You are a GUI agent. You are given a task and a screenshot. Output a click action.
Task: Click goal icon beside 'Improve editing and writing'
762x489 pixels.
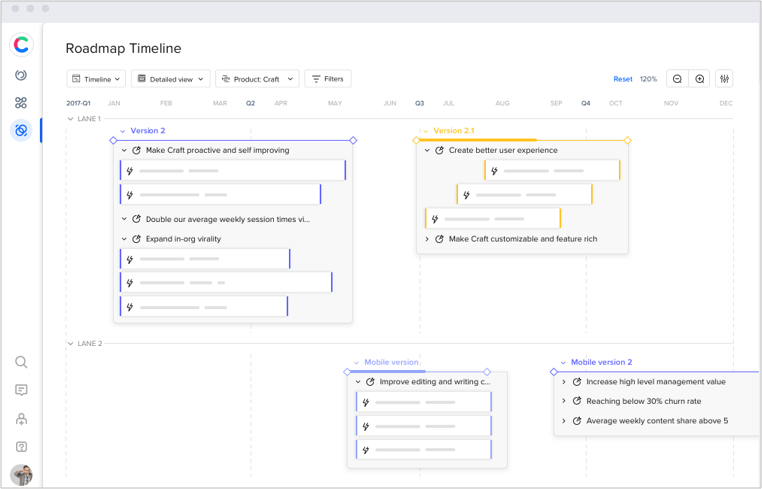[370, 382]
